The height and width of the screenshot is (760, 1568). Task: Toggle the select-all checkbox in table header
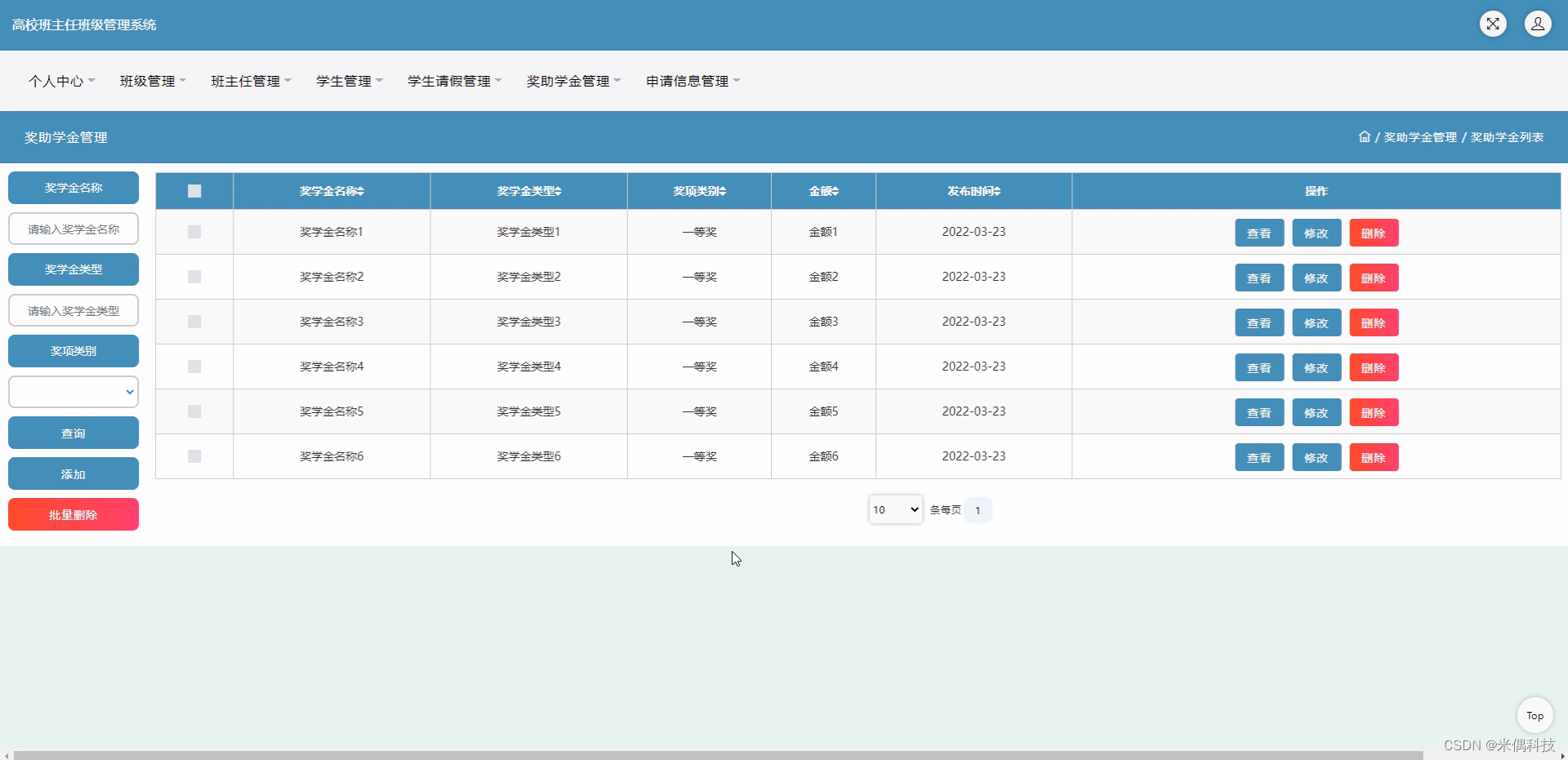(x=194, y=190)
